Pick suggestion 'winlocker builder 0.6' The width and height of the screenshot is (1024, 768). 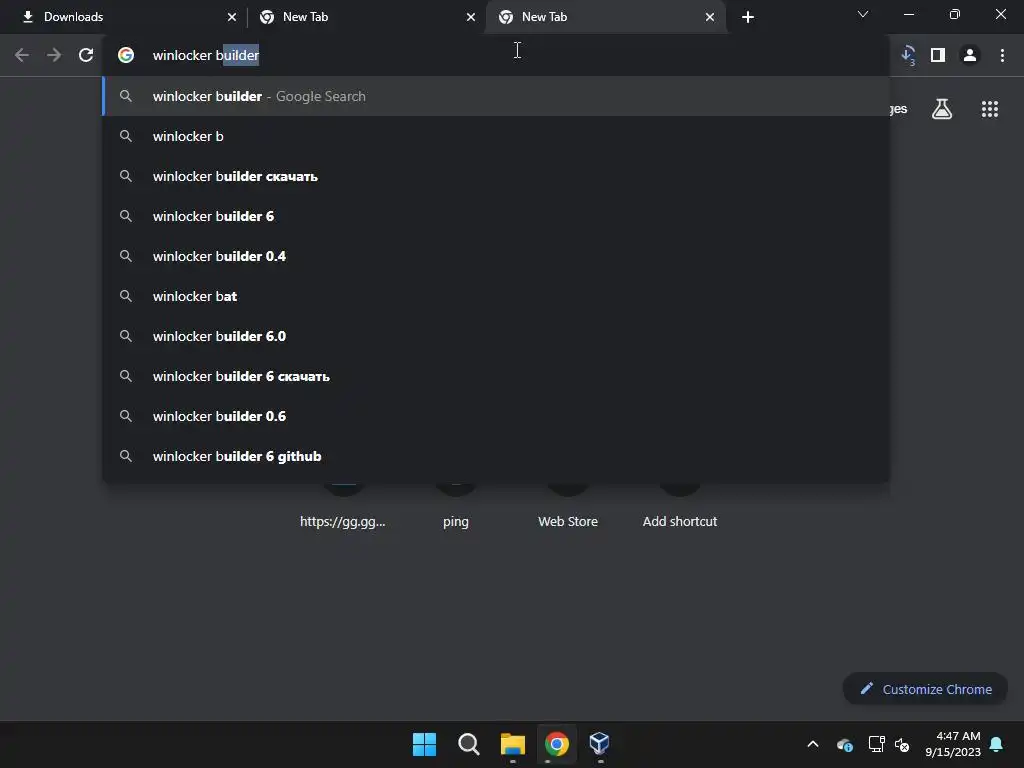tap(496, 416)
